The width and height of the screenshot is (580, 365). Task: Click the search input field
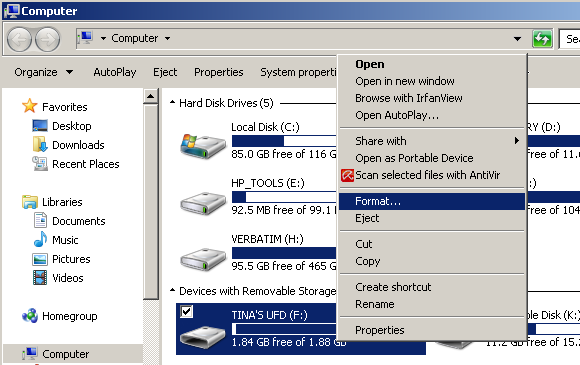[569, 38]
